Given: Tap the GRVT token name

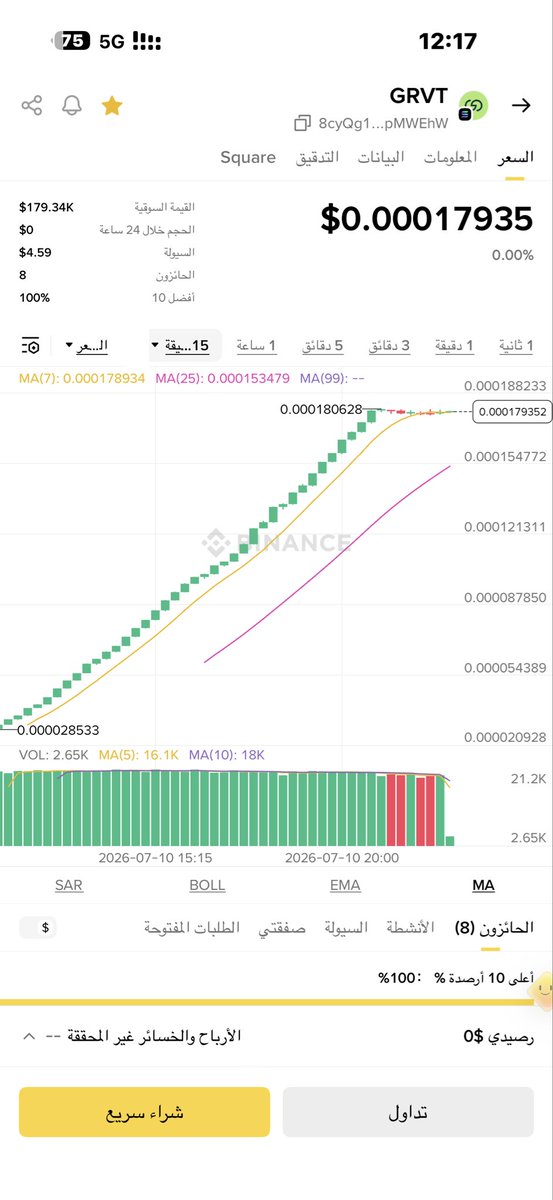Looking at the screenshot, I should [419, 96].
